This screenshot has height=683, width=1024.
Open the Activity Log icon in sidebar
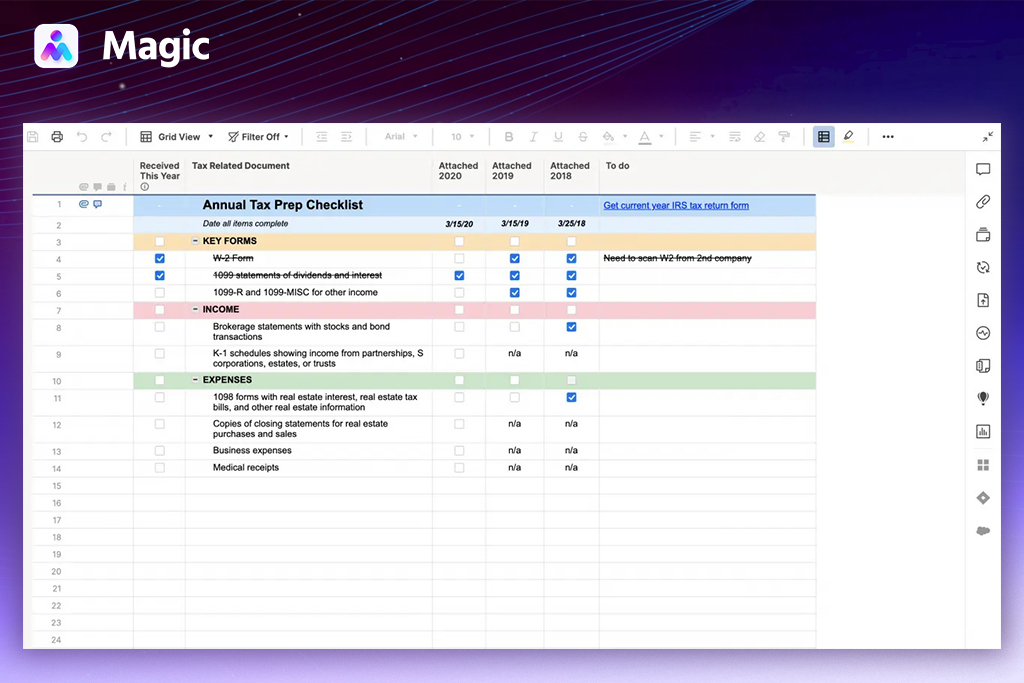pos(983,333)
